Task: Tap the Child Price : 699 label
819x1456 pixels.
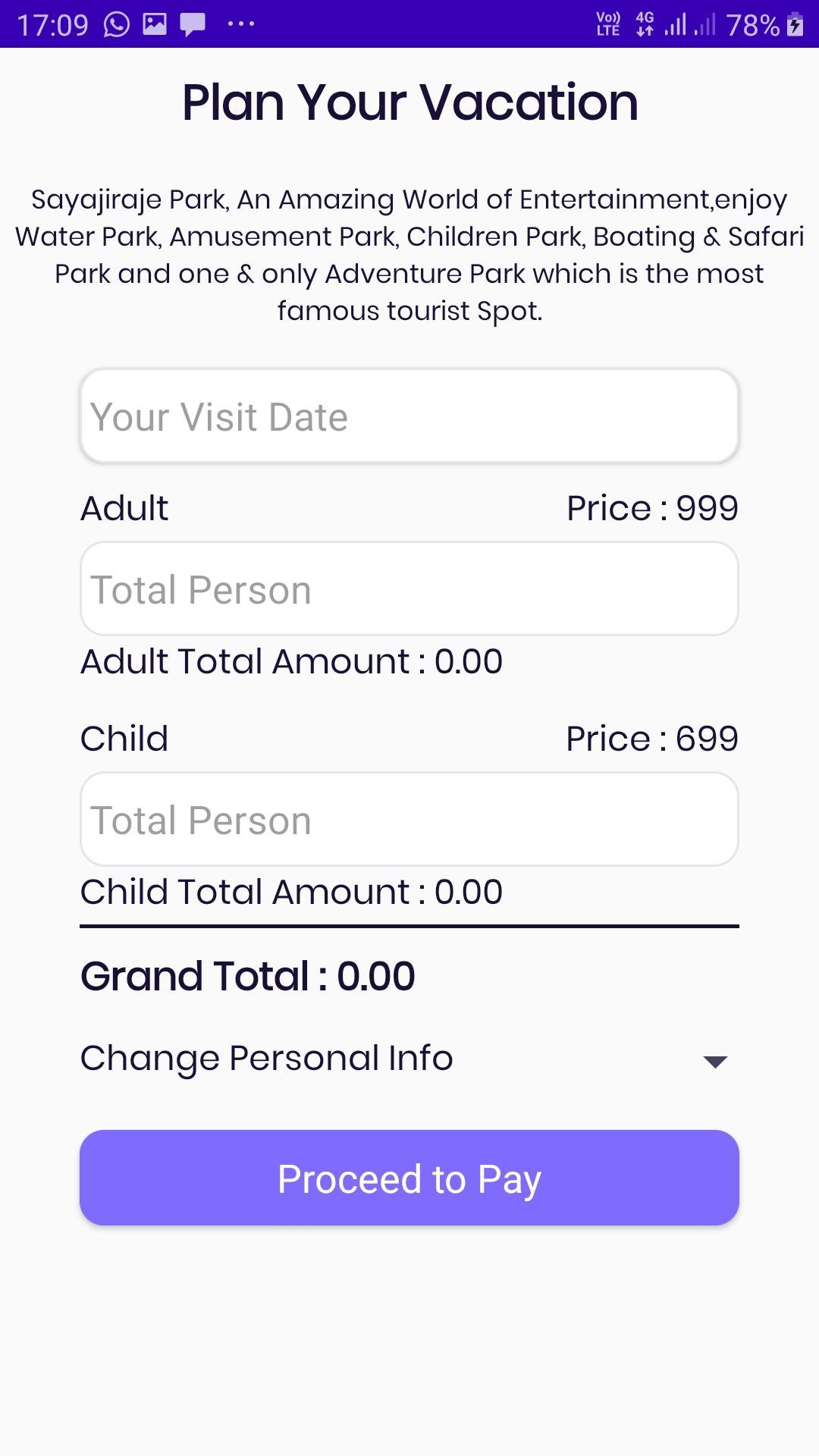Action: coord(652,739)
